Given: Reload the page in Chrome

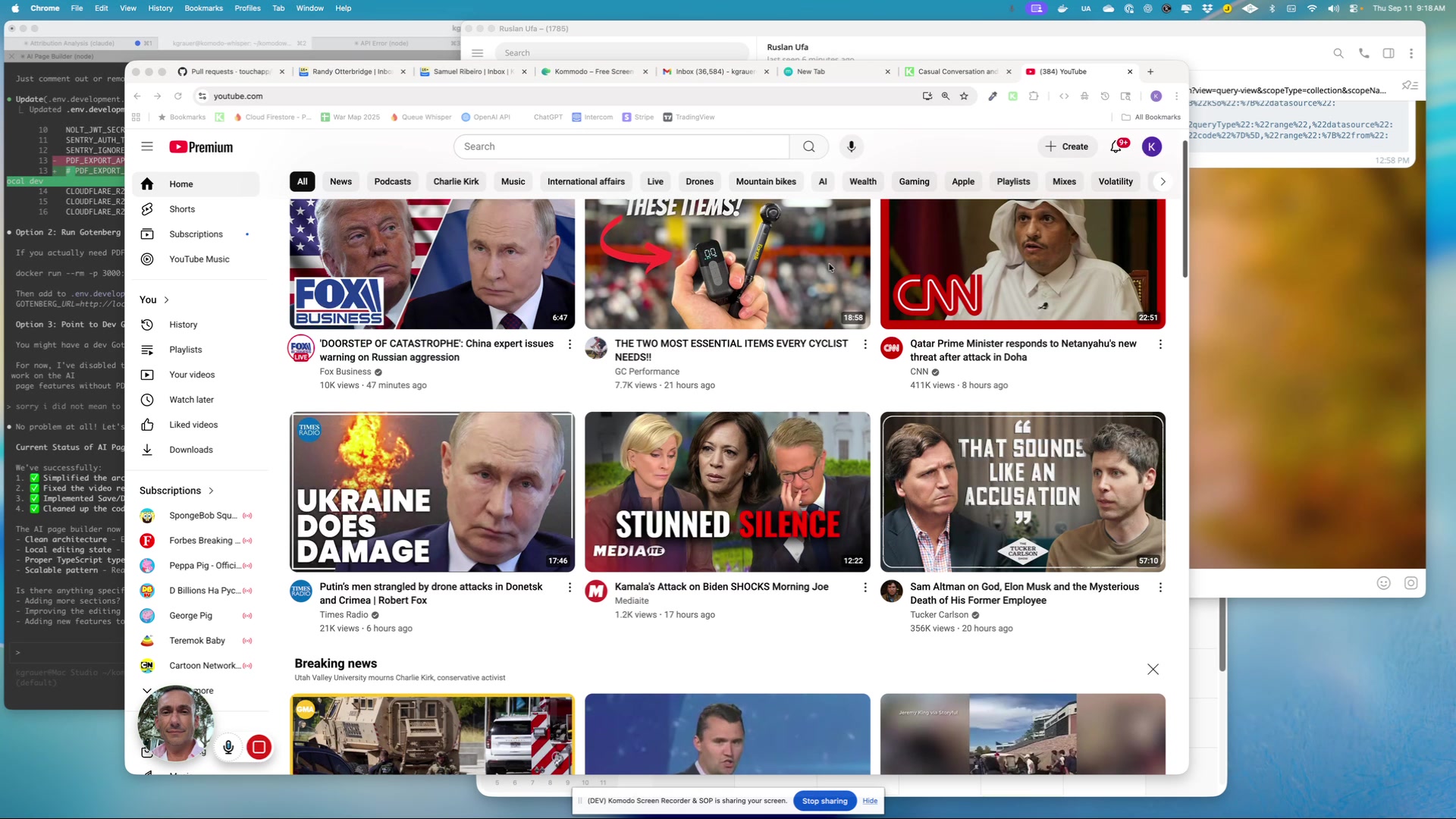Looking at the screenshot, I should pyautogui.click(x=178, y=96).
